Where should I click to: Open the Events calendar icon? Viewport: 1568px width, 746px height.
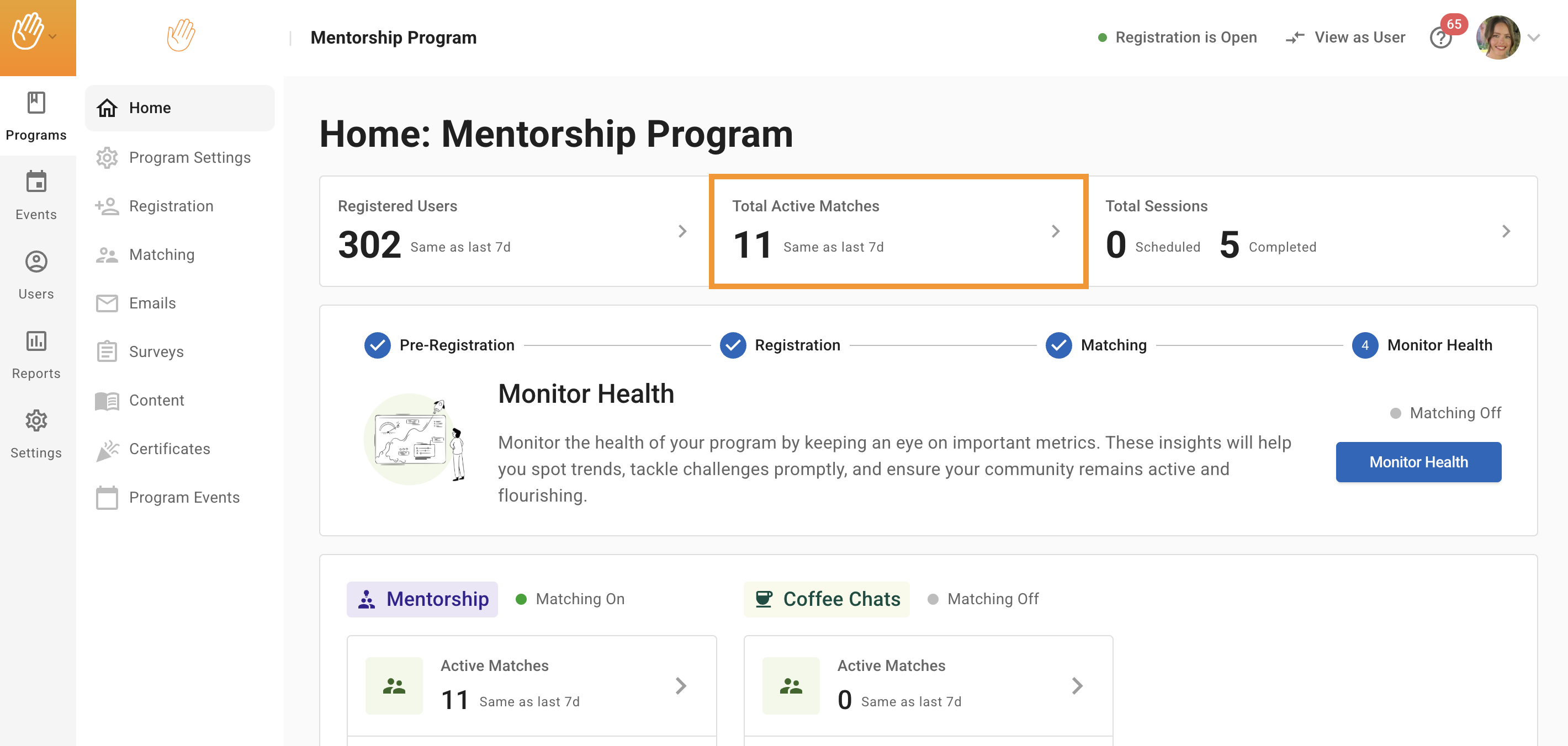click(36, 182)
